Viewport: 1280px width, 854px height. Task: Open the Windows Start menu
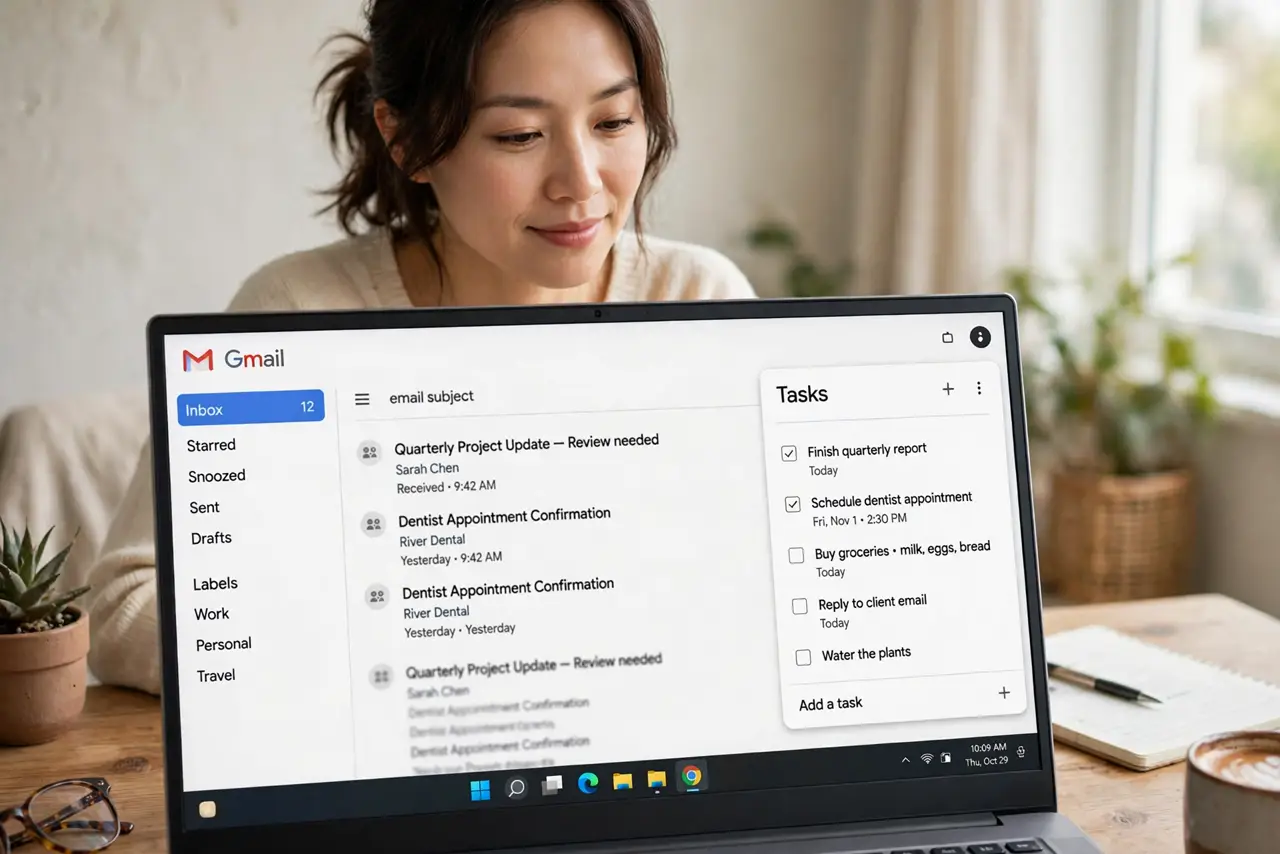(x=480, y=790)
